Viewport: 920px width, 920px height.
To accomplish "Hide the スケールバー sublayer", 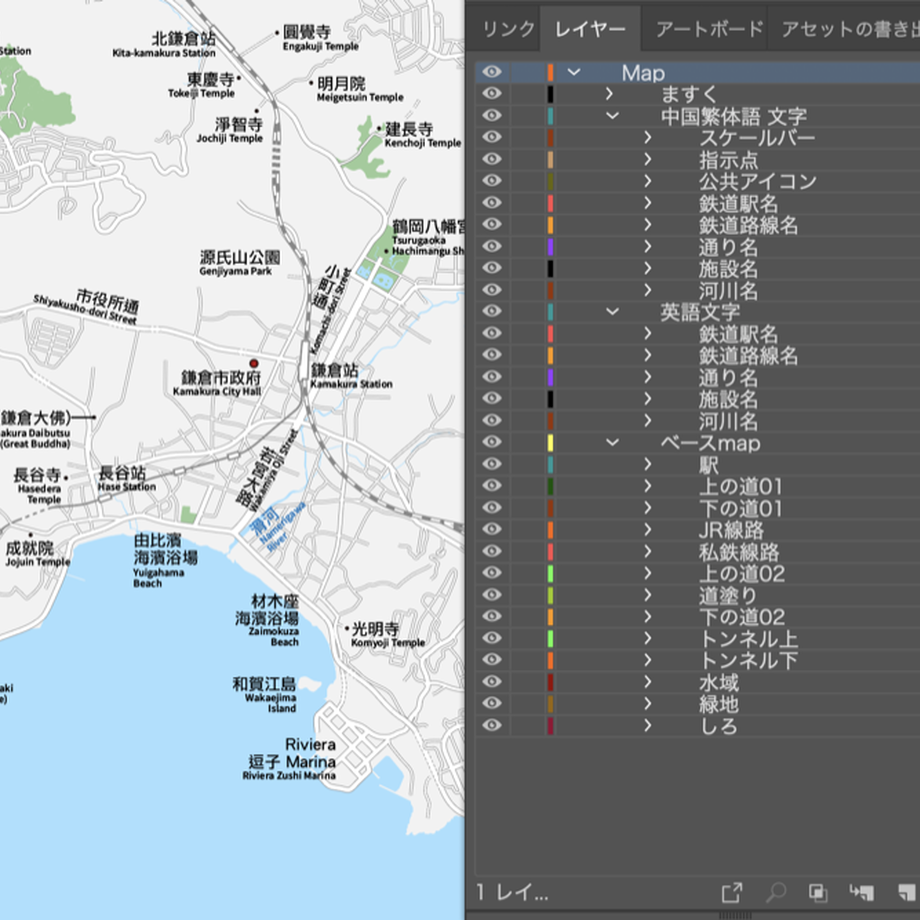I will tap(492, 137).
